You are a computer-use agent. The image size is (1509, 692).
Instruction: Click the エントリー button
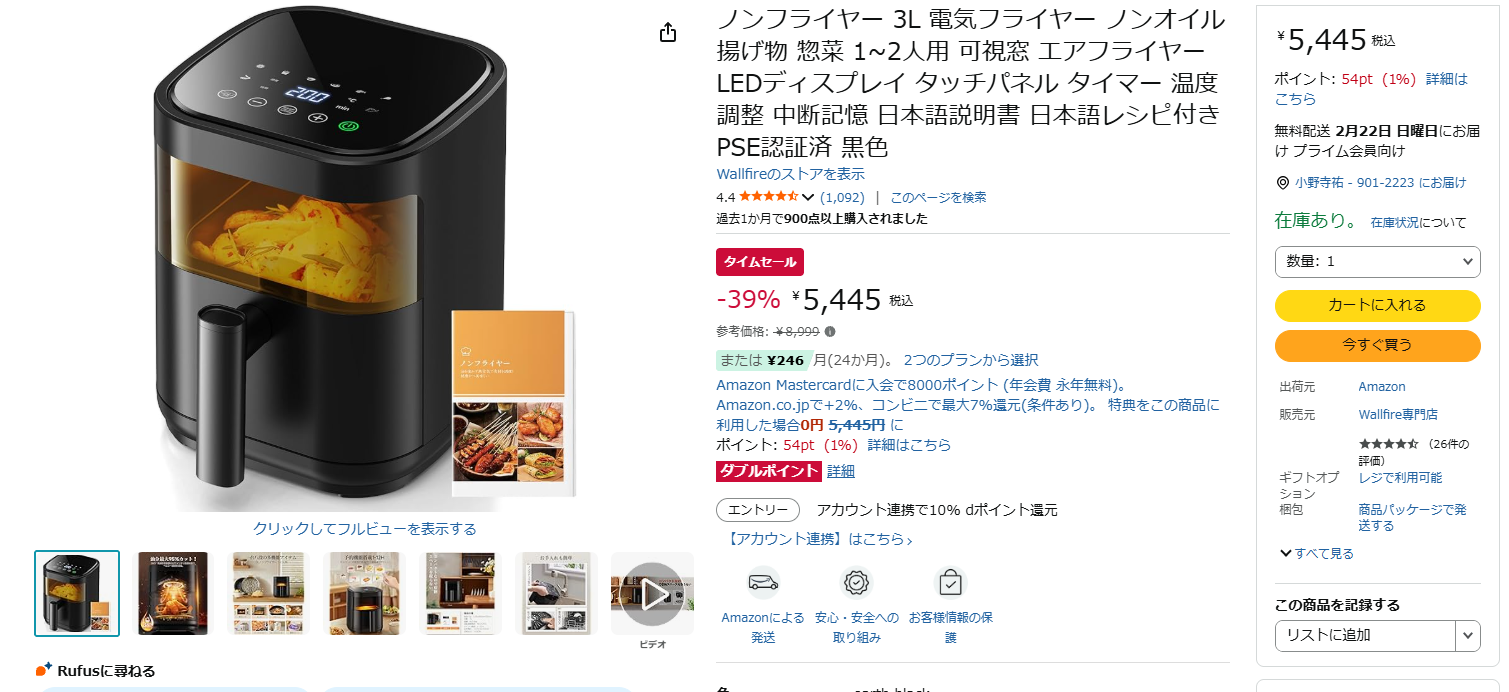pos(758,510)
